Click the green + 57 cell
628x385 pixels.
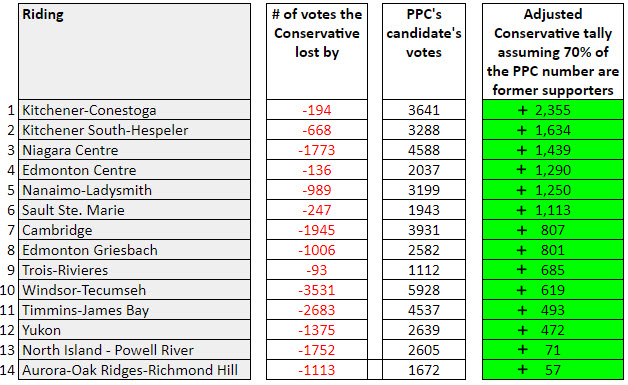553,370
